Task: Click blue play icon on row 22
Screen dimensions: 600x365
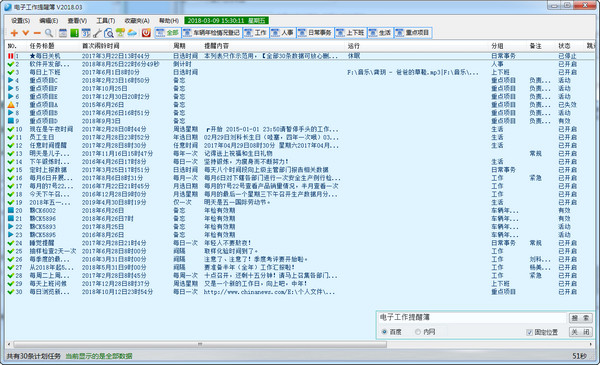Action: point(11,226)
